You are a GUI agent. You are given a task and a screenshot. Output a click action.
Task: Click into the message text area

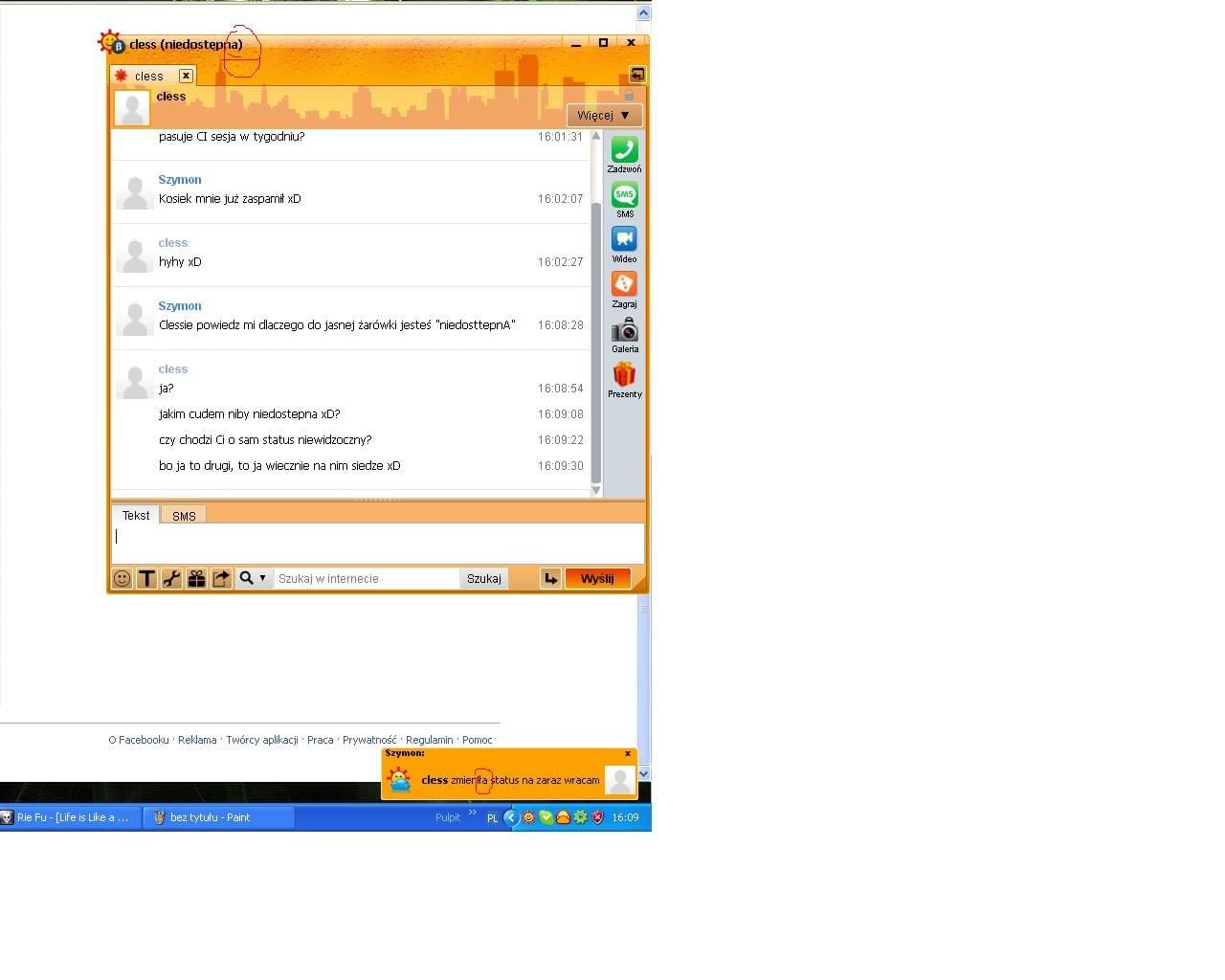coord(378,544)
